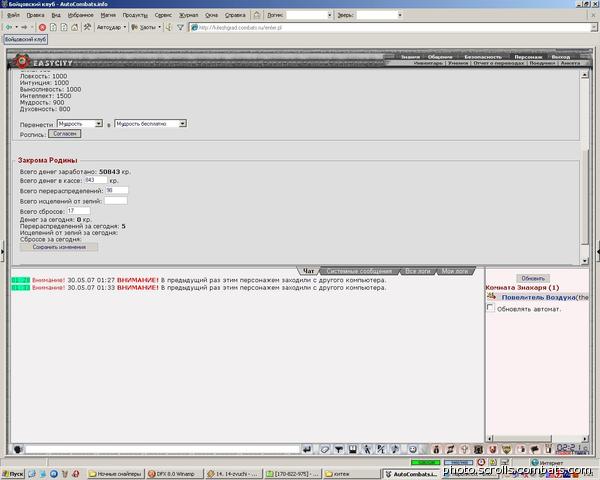Expand the Уворты dropdown in toolbar
Screen dimensions: 600x480
pos(160,27)
